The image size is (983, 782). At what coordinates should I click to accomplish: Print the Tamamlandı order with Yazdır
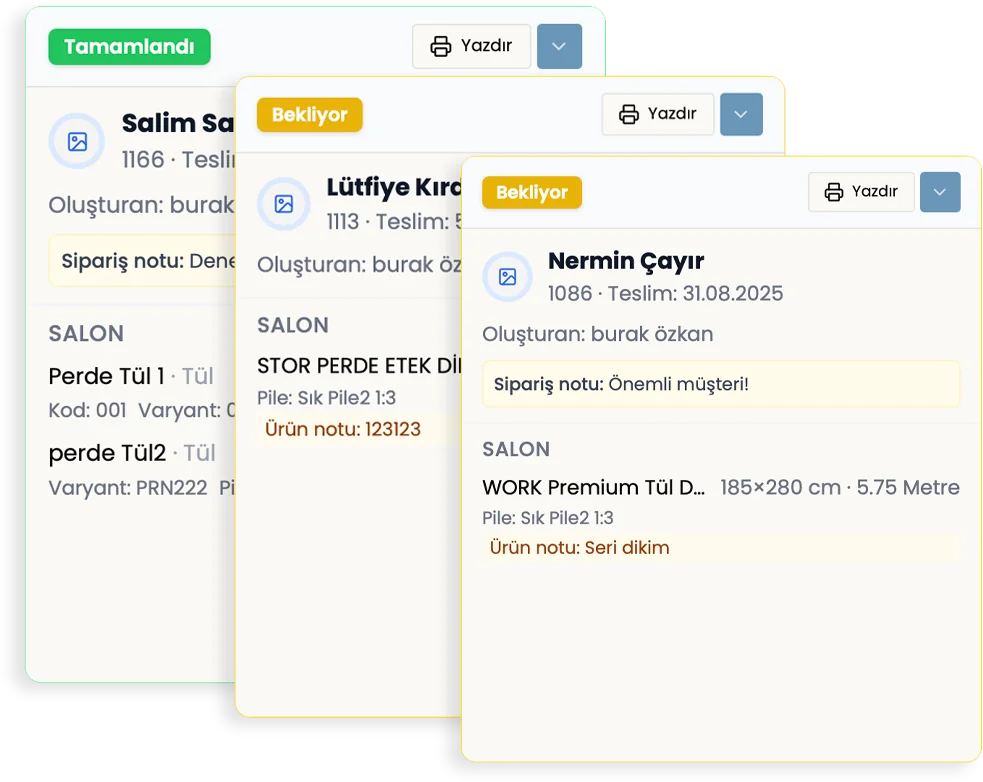tap(471, 46)
